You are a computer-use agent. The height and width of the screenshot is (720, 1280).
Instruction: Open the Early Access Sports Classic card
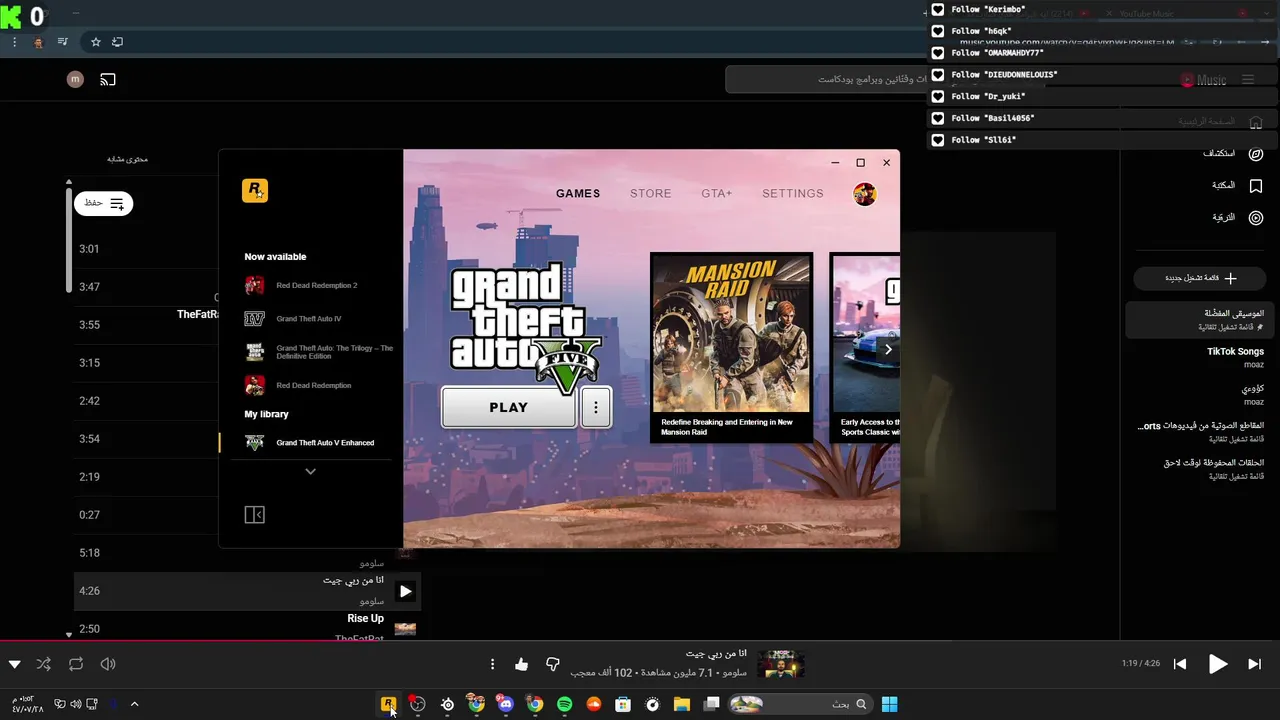coord(866,347)
